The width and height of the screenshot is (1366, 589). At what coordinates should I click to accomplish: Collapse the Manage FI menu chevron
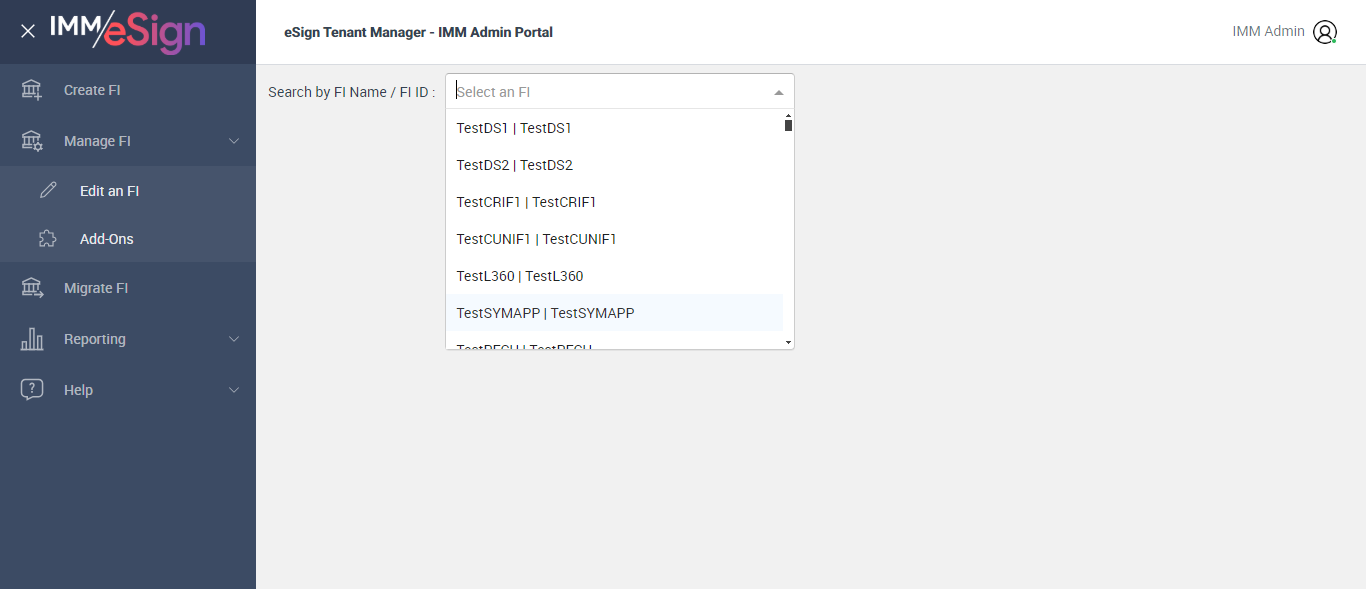coord(234,141)
